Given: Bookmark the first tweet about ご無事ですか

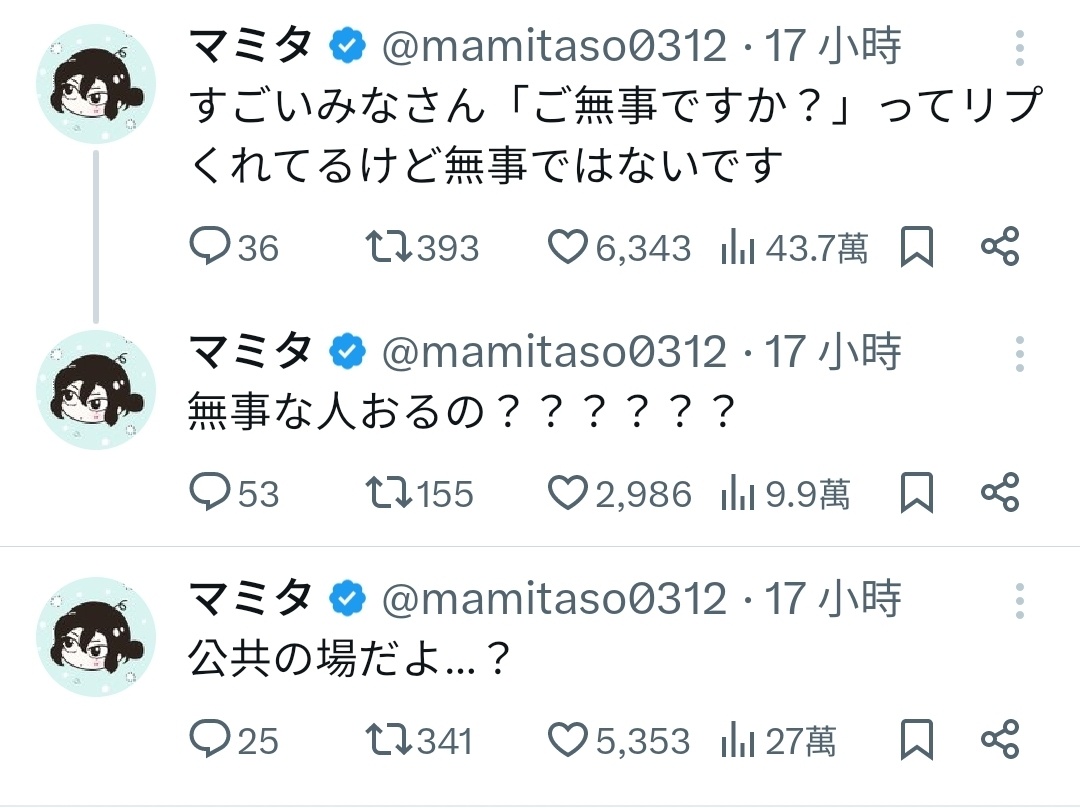Looking at the screenshot, I should tap(917, 247).
